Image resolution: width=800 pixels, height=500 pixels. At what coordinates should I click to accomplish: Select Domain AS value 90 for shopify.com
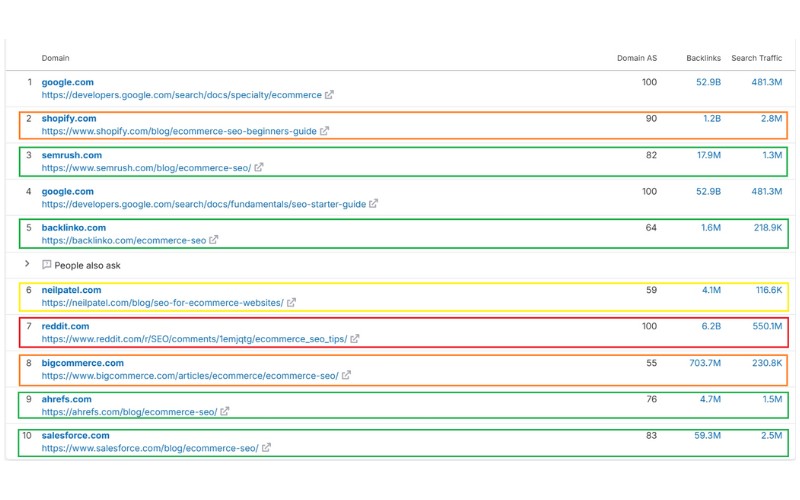pos(651,118)
